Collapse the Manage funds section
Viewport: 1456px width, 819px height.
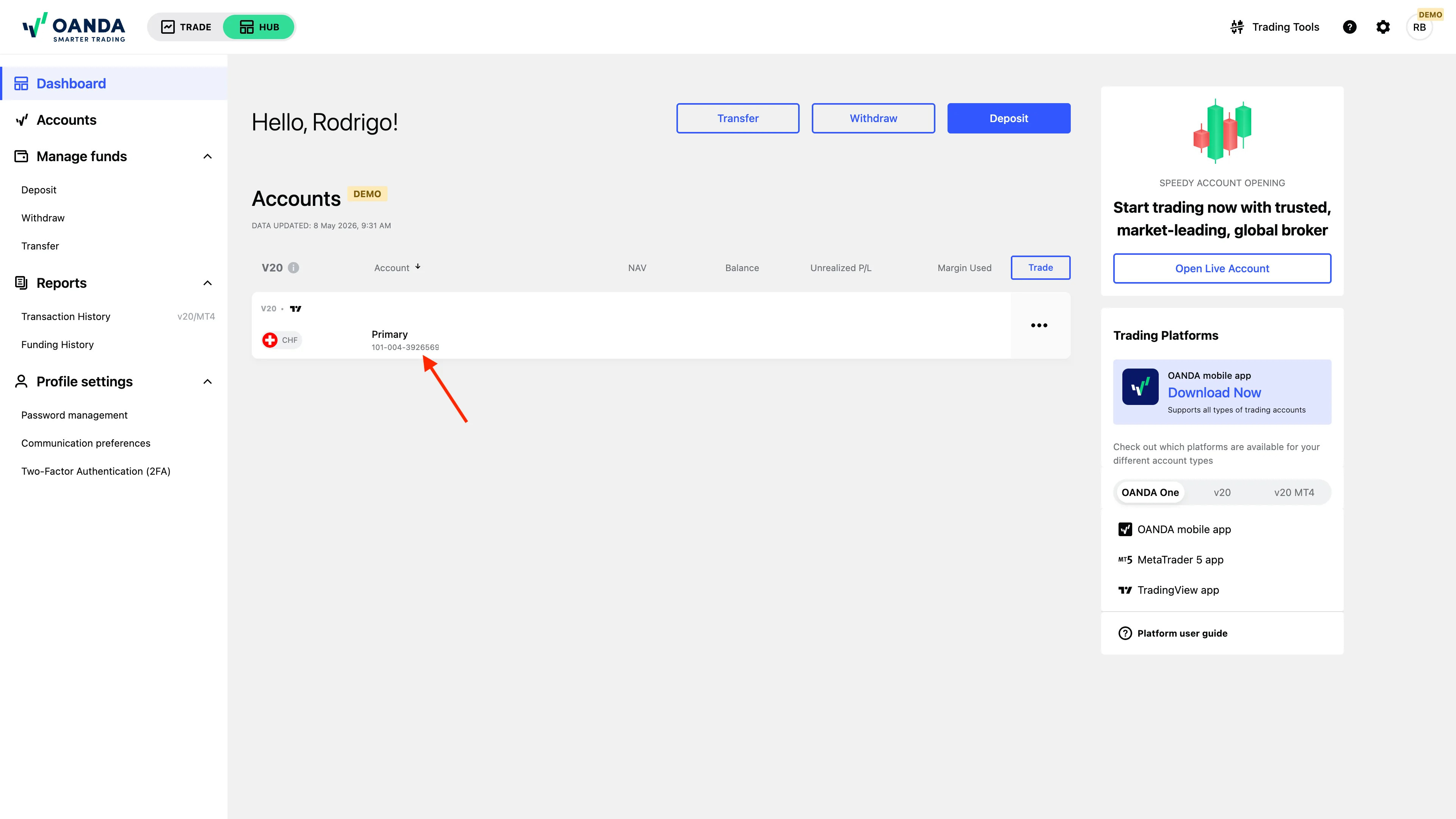pyautogui.click(x=207, y=157)
